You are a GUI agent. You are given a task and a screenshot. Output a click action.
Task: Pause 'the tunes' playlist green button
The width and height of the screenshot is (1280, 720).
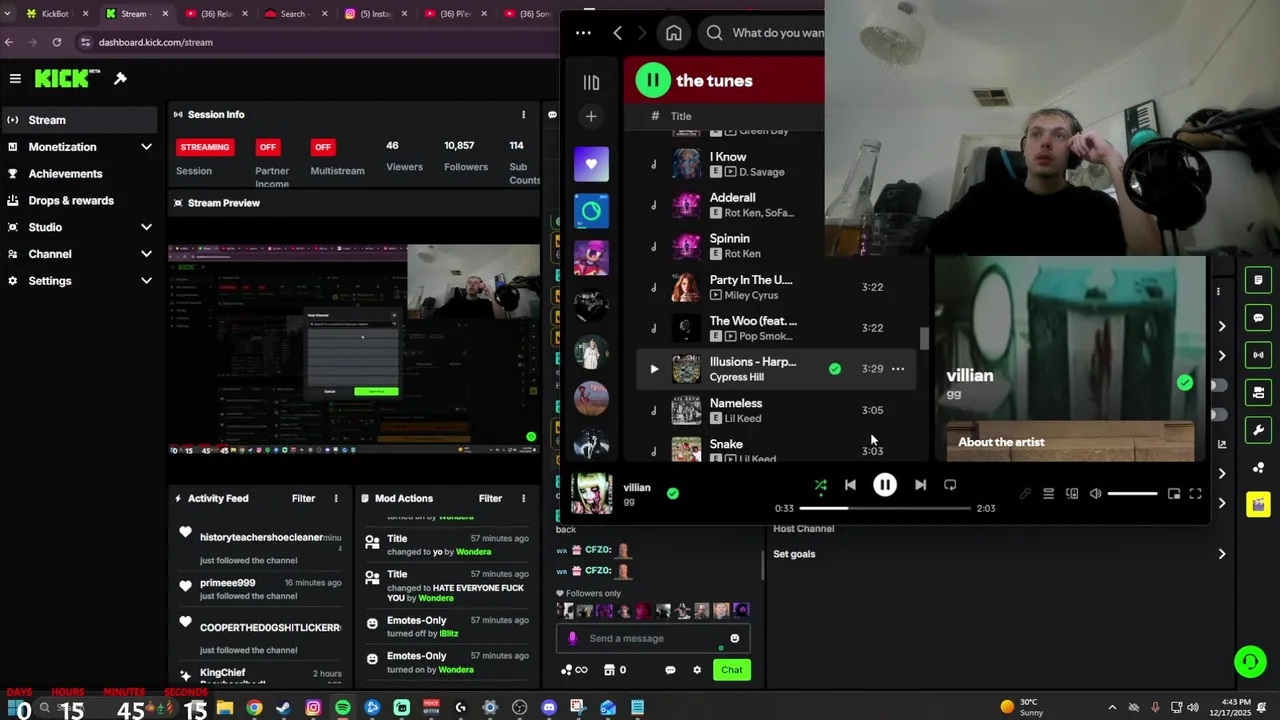653,80
